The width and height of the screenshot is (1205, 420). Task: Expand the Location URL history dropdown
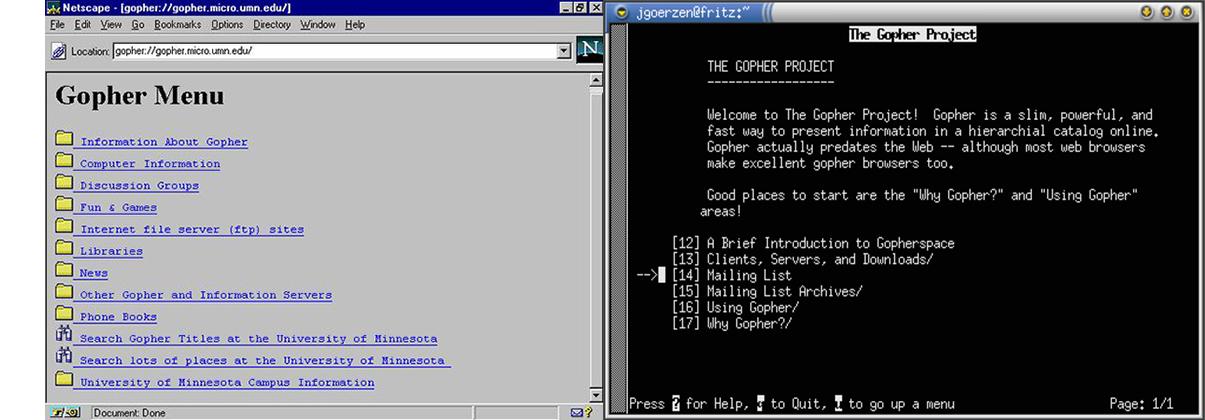coord(563,51)
